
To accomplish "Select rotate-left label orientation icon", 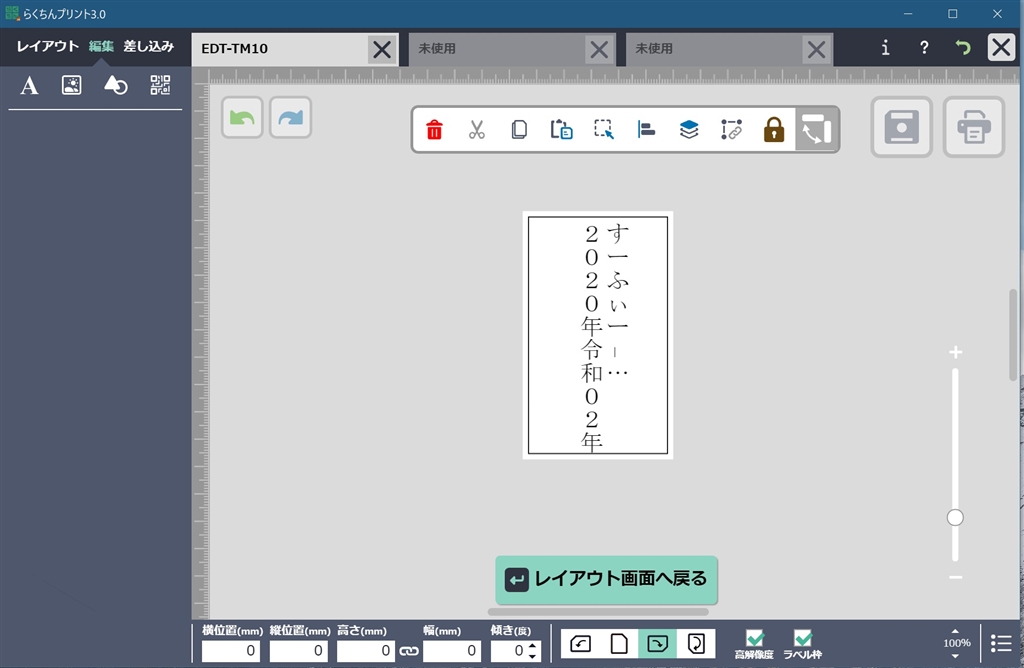I will [581, 644].
